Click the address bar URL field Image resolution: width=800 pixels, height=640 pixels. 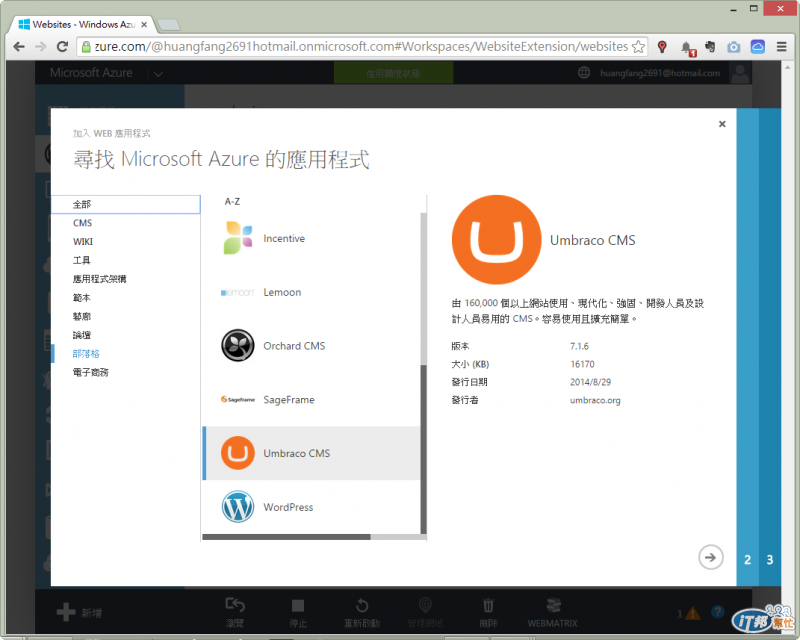click(361, 47)
